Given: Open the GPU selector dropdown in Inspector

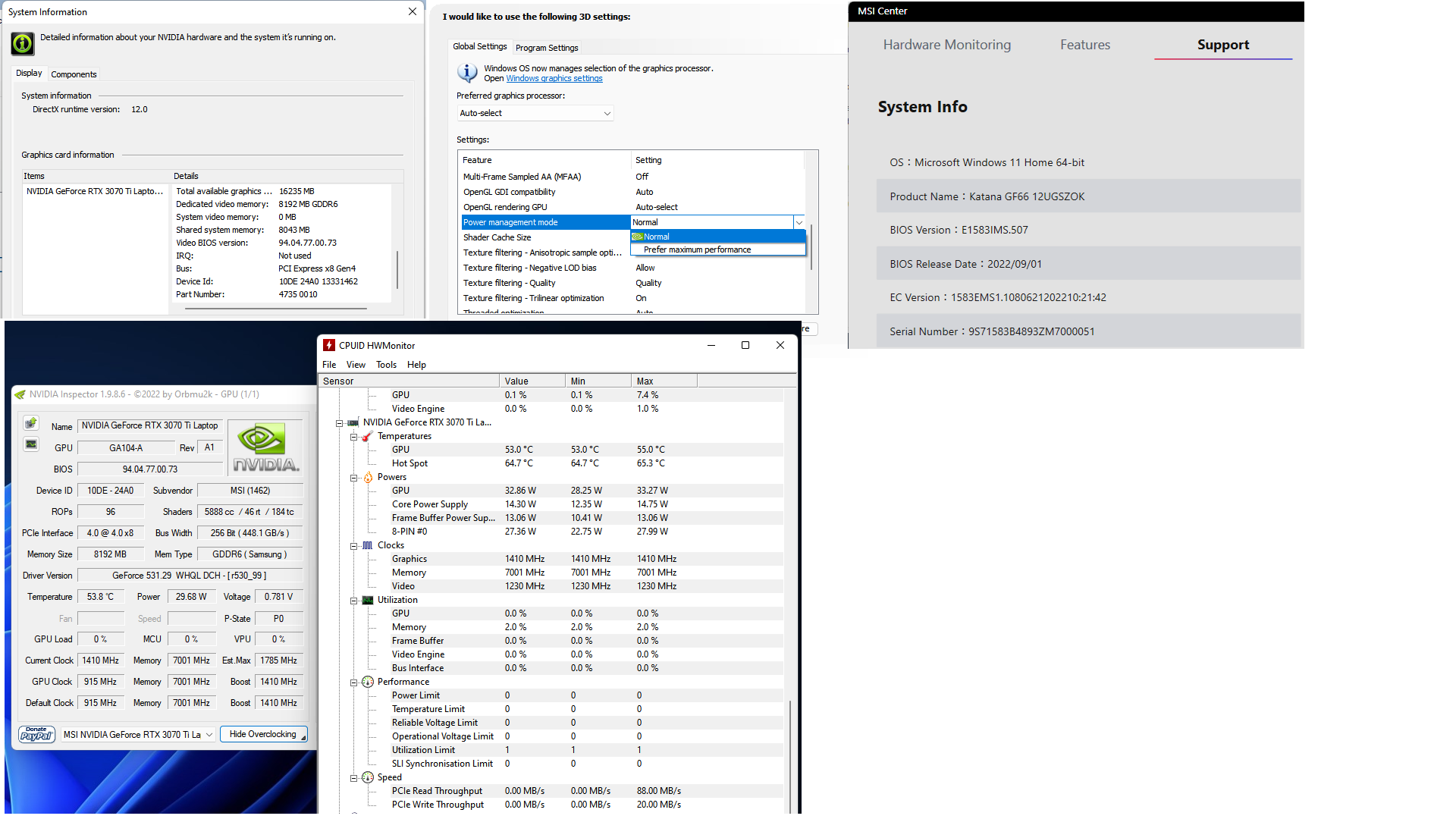Looking at the screenshot, I should coord(138,734).
